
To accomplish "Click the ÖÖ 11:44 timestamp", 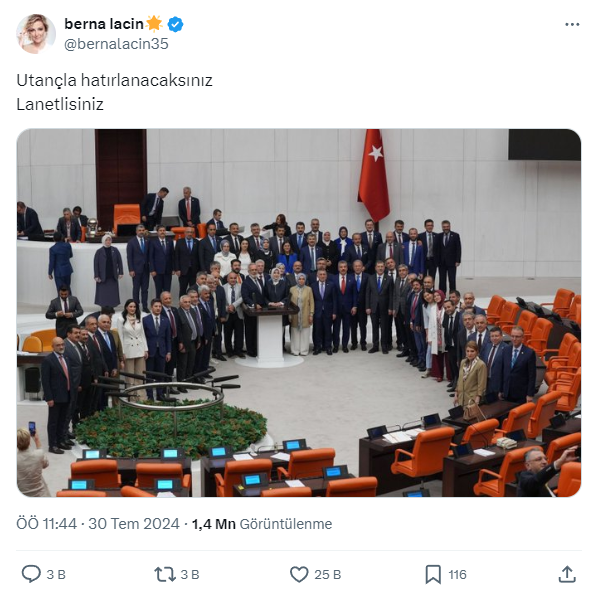I will click(x=46, y=524).
